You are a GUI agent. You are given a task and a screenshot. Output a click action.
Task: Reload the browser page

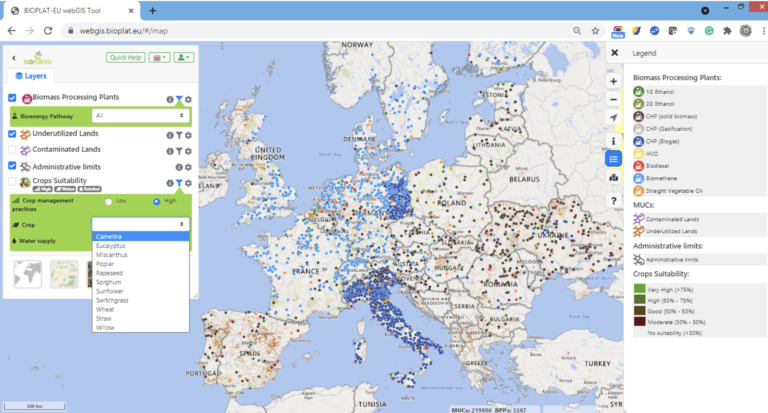point(48,31)
